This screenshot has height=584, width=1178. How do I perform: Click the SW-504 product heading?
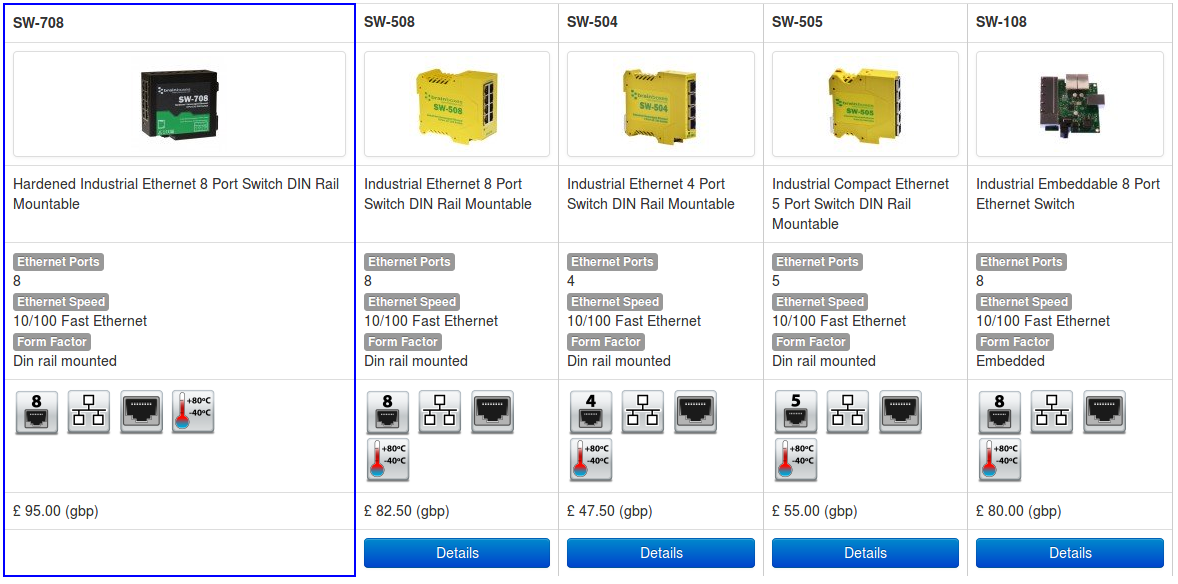click(592, 22)
